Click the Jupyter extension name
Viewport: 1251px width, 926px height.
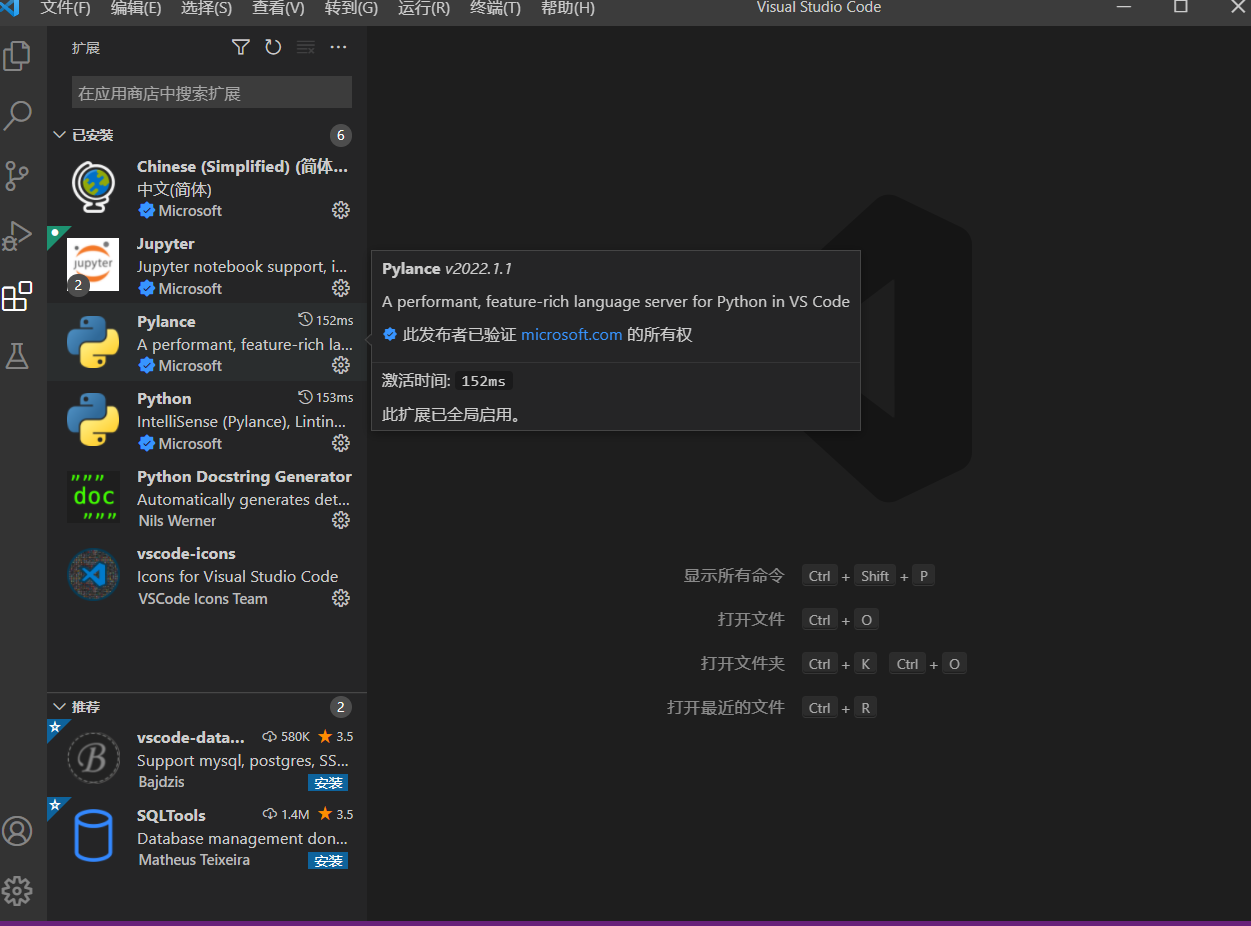(x=166, y=244)
